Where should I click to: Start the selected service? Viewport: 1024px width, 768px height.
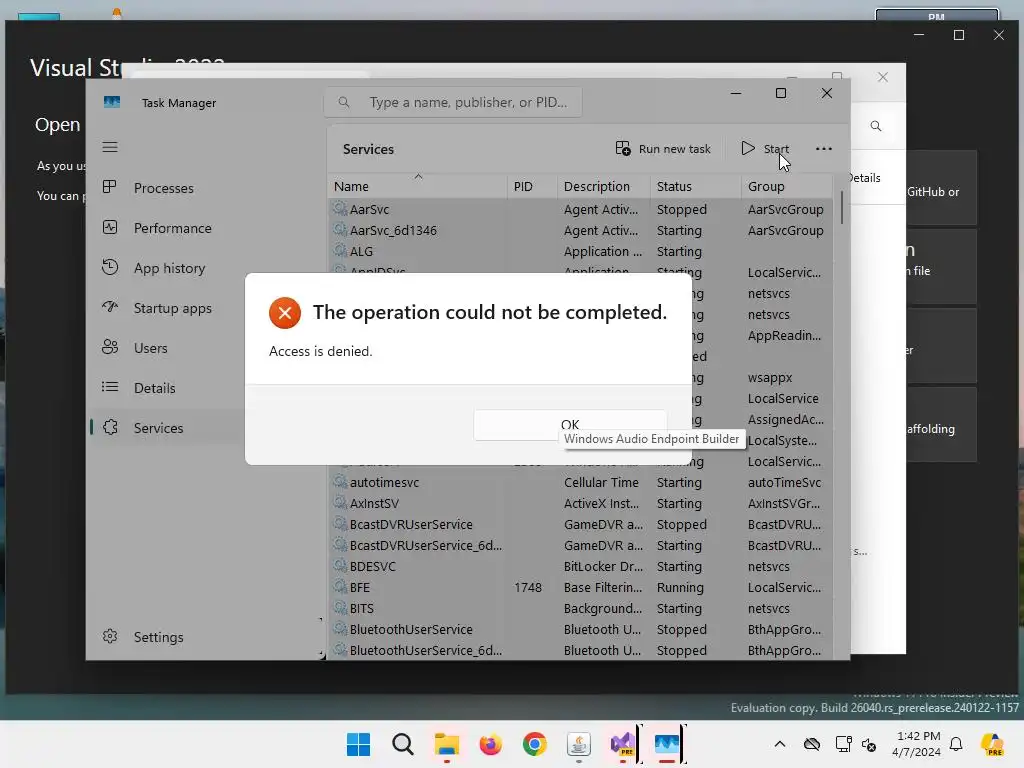point(765,149)
